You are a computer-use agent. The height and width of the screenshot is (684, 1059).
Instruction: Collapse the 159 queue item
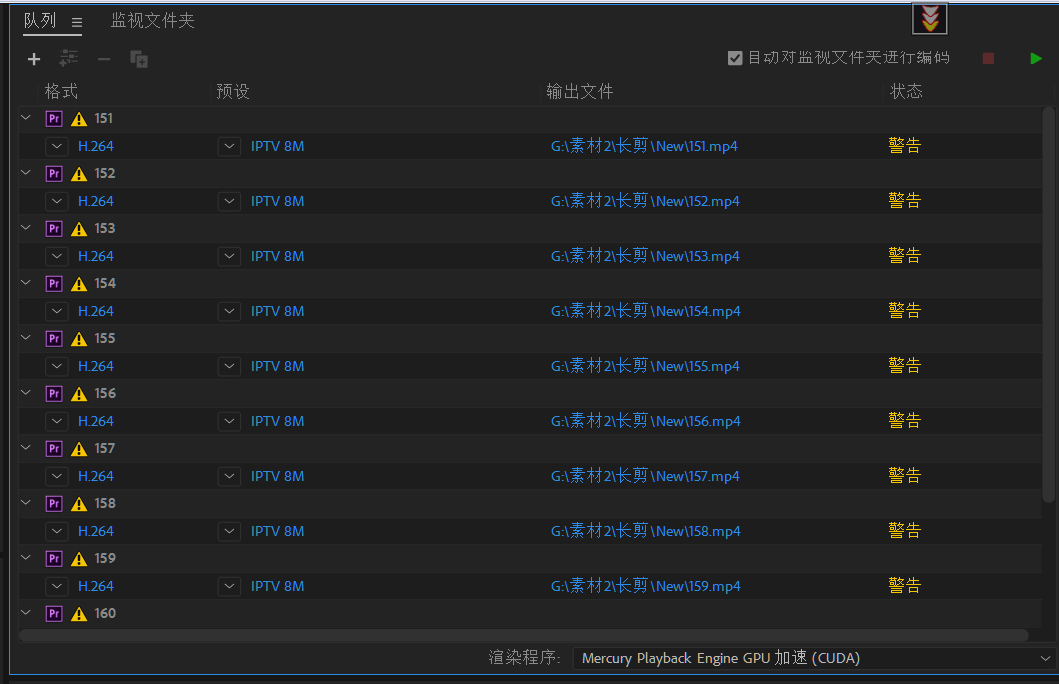click(24, 558)
